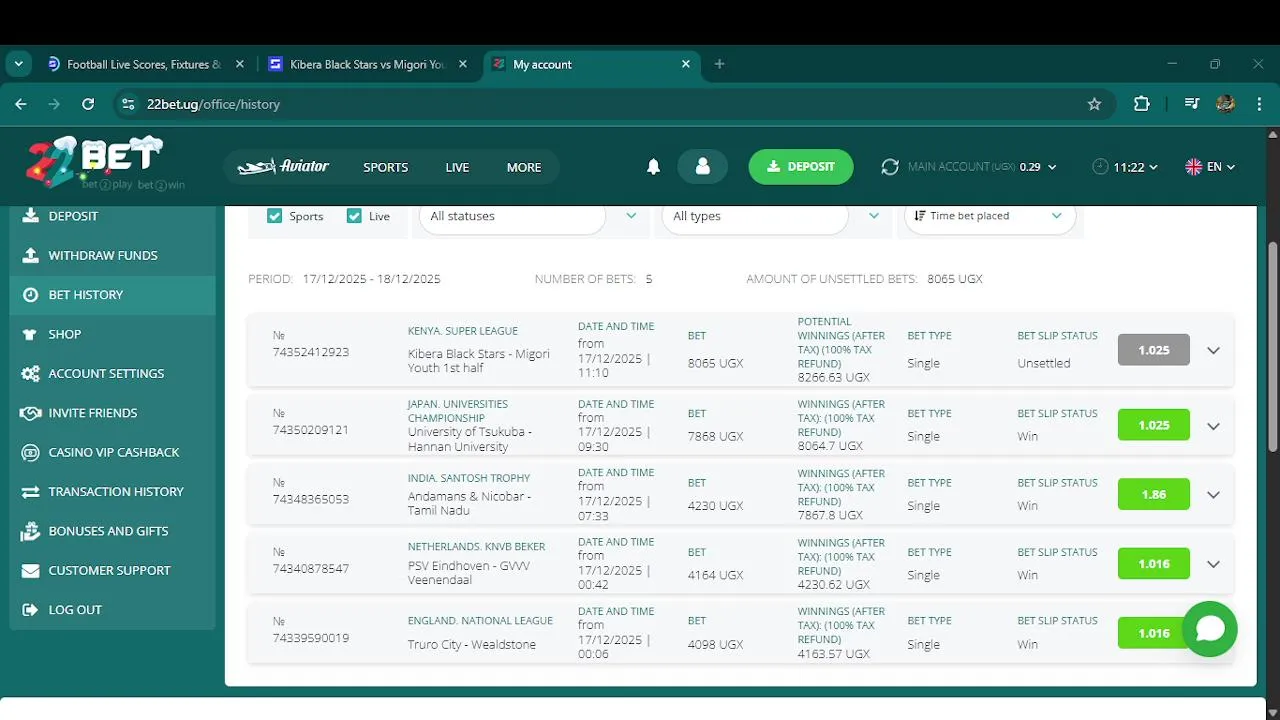Open the 11:22 time zone dropdown
Viewport: 1280px width, 720px height.
(1125, 167)
